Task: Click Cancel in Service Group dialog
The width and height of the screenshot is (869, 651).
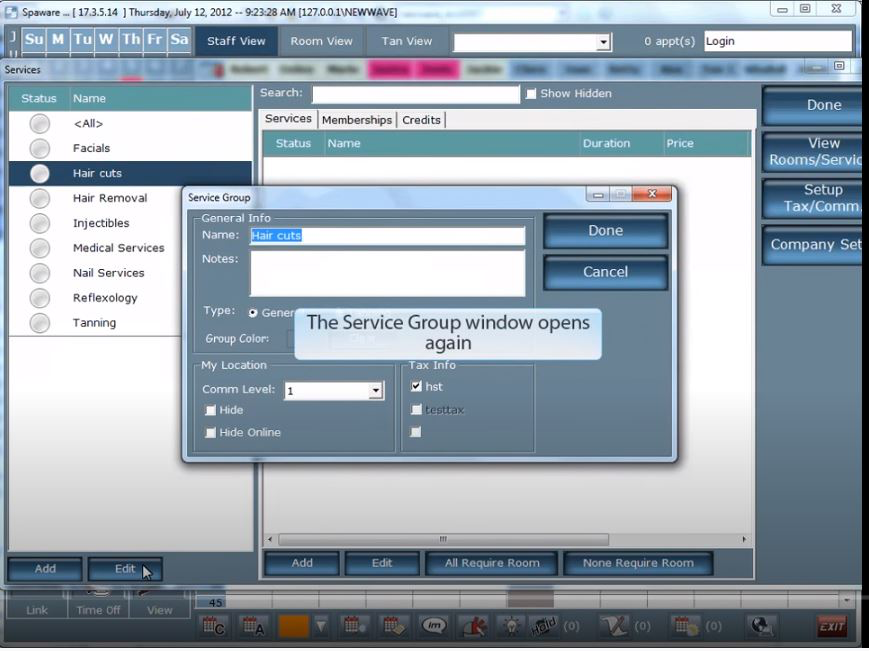Action: 606,271
